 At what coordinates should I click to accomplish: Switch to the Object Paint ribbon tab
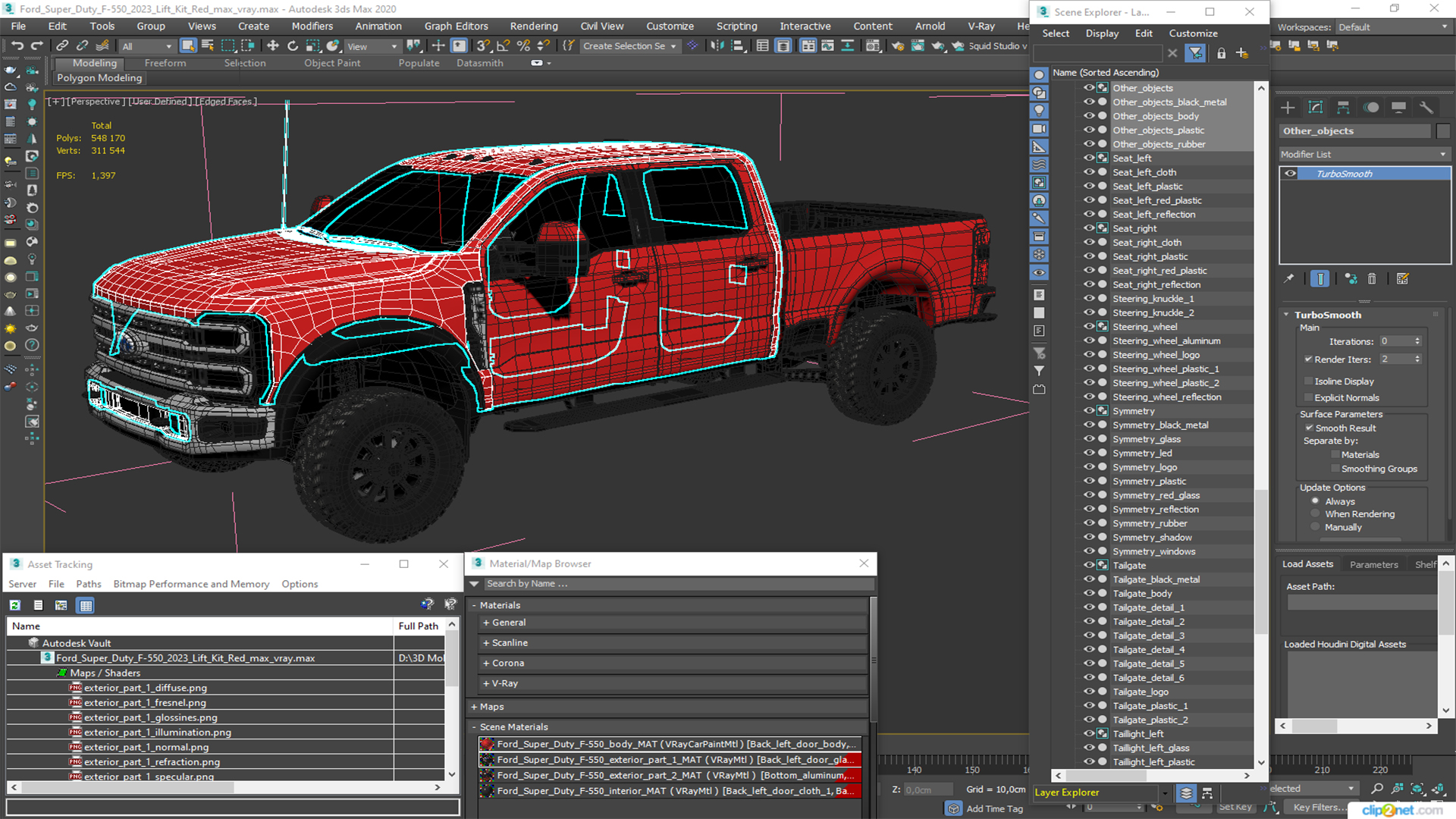click(332, 63)
